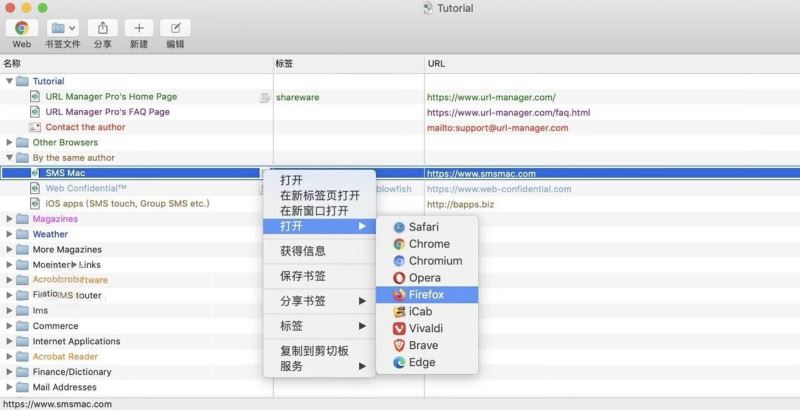Viewport: 800px width, 410px height.
Task: Choose Vivaldi in the browser submenu
Action: tap(427, 328)
